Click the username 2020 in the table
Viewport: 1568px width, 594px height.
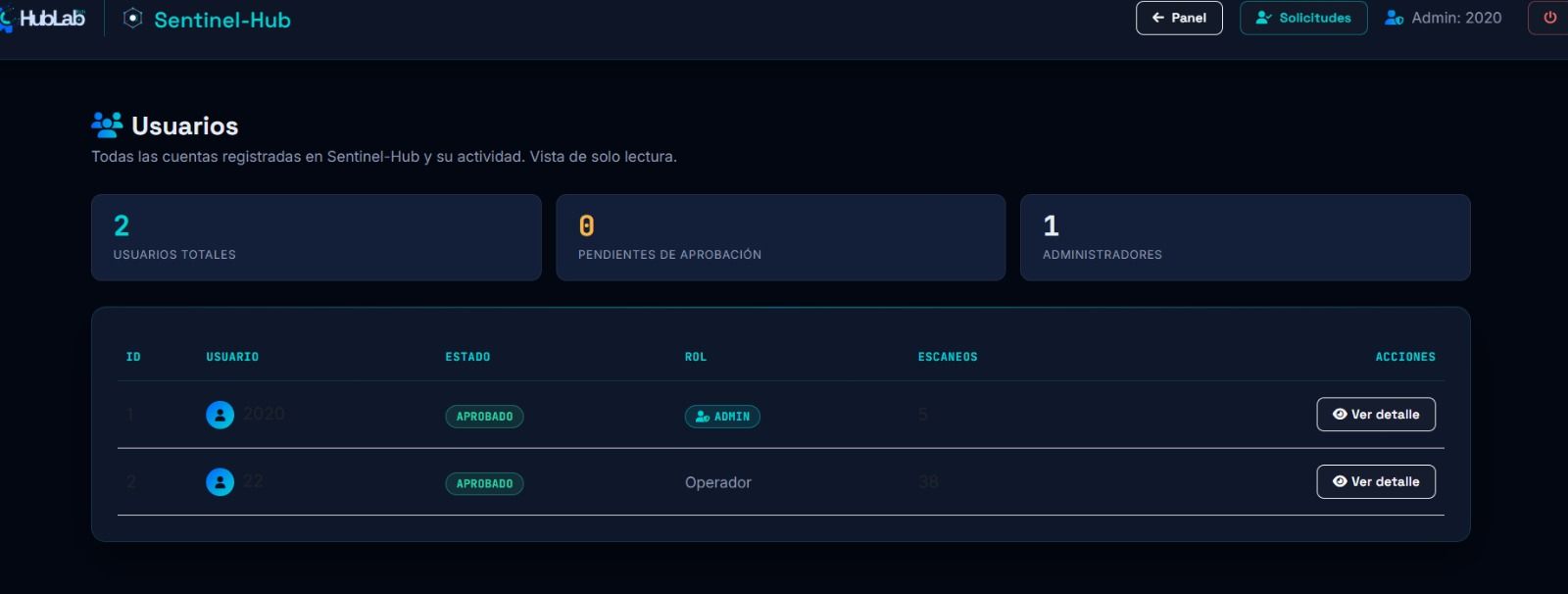(264, 414)
